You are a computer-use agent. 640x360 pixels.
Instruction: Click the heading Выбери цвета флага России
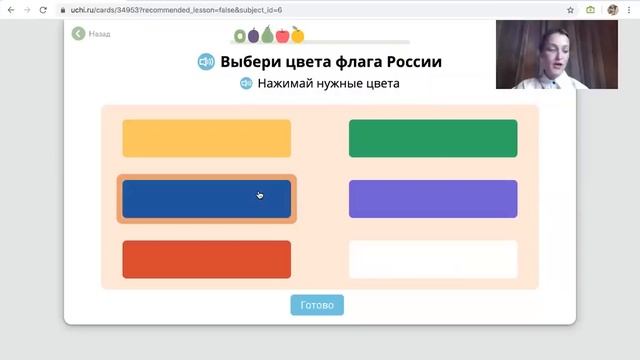[331, 62]
